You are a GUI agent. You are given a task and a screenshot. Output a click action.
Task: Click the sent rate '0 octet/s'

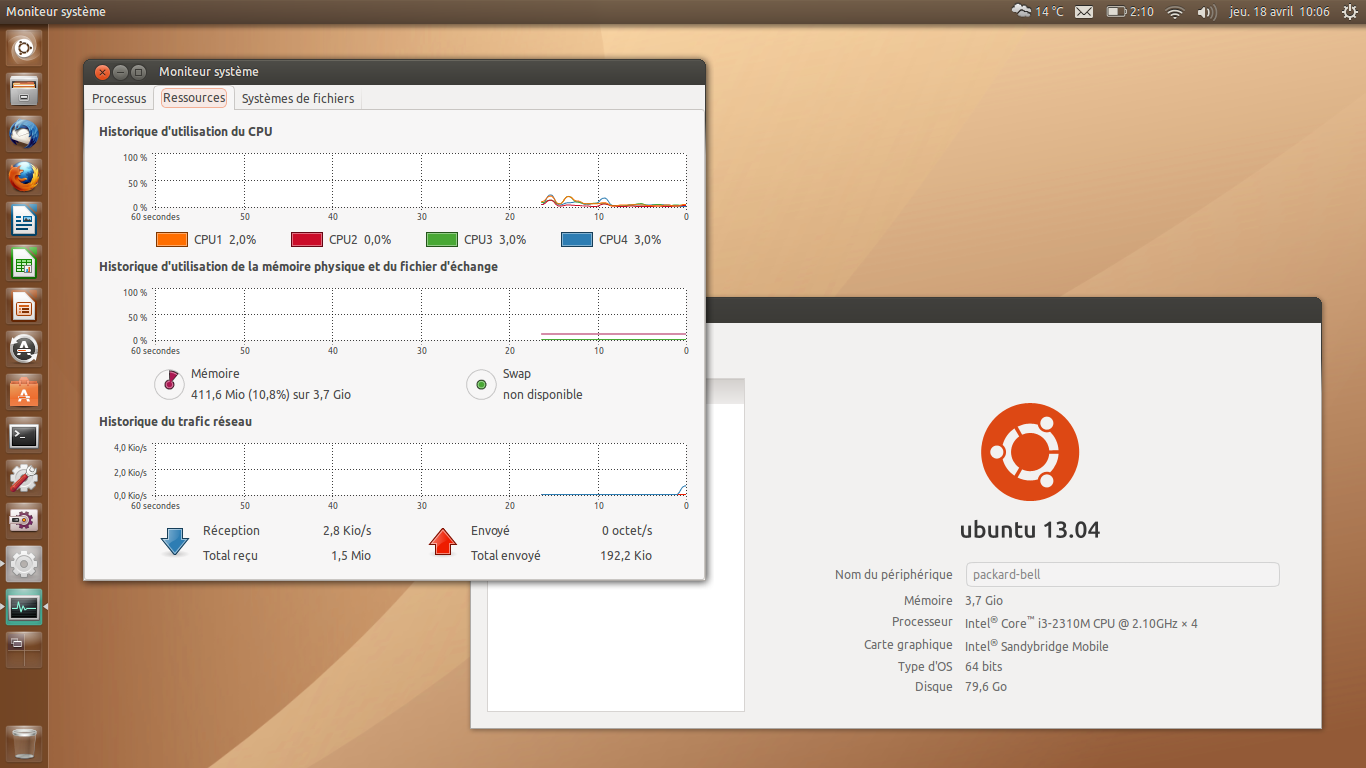pyautogui.click(x=627, y=531)
